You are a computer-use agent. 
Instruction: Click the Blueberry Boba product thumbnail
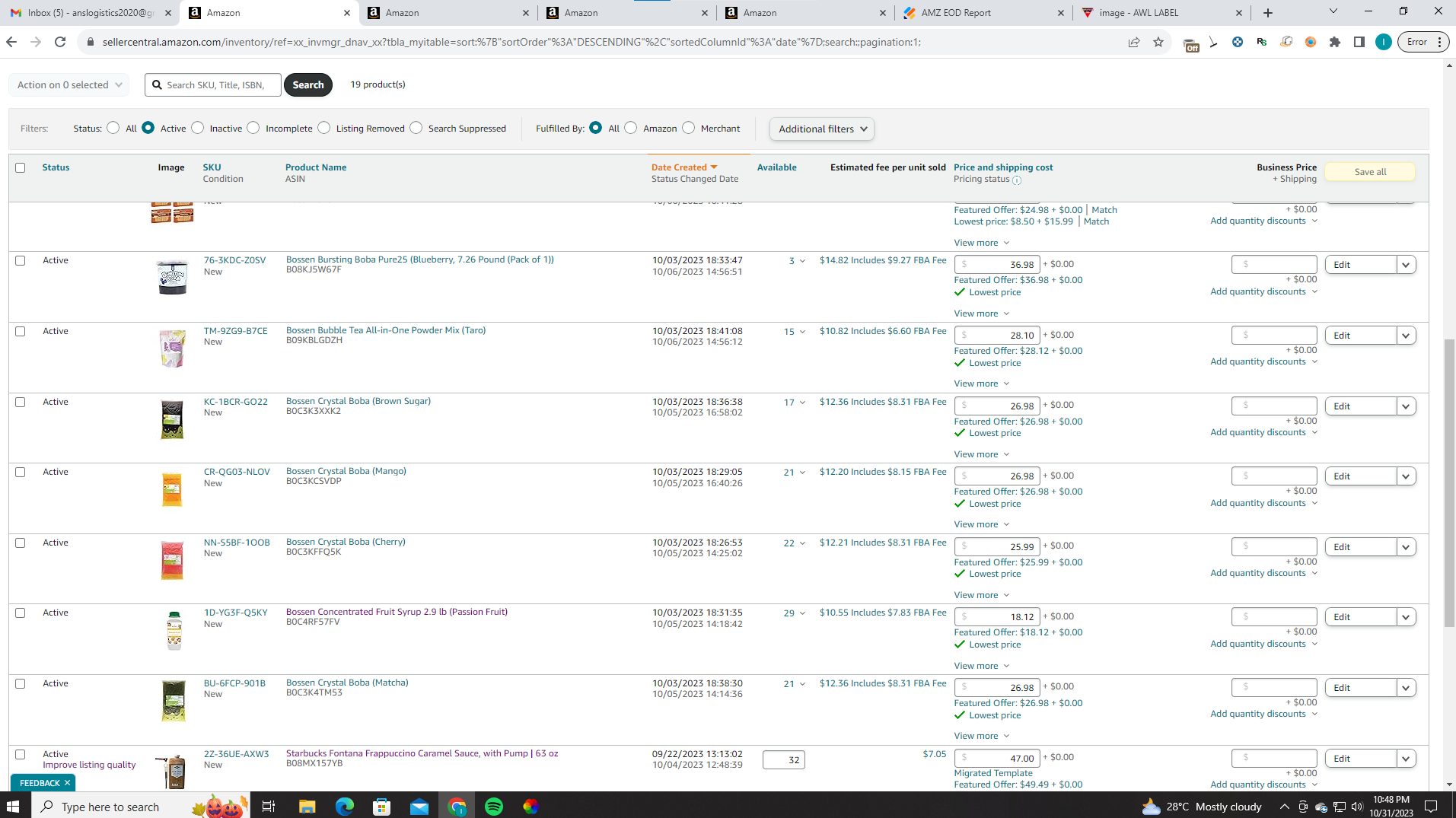click(173, 277)
